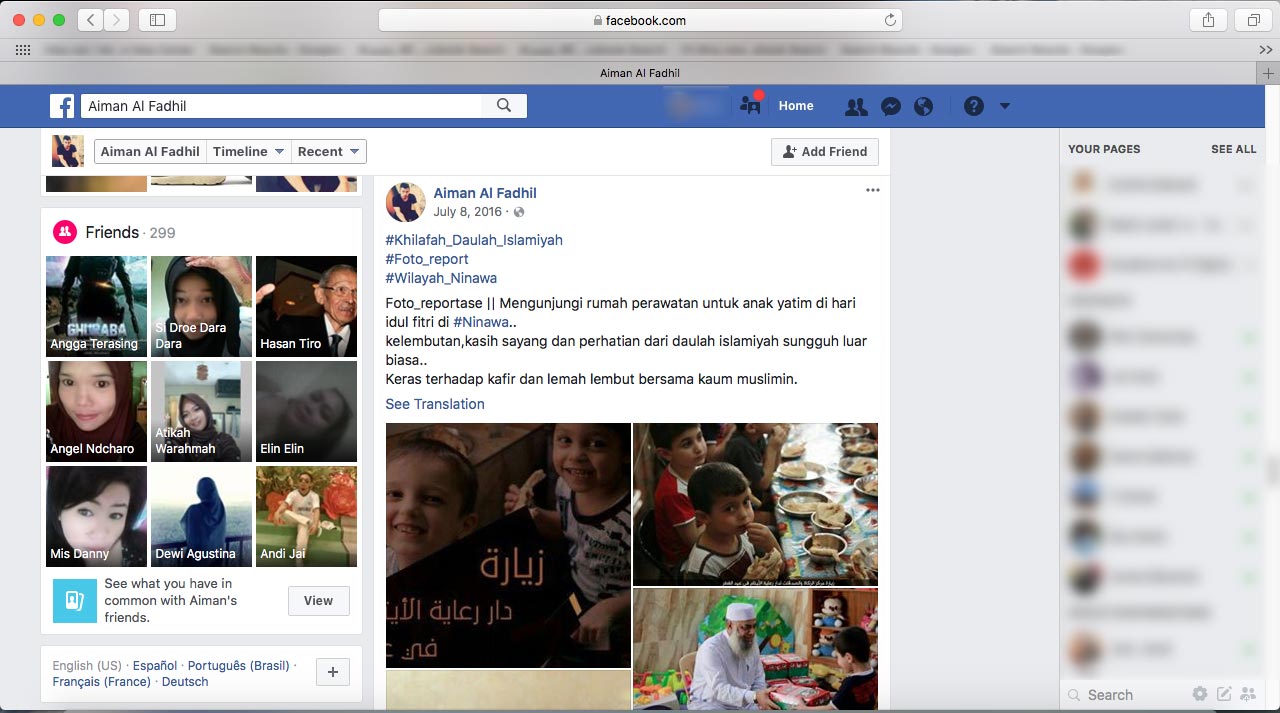Click the See Translation link
The height and width of the screenshot is (713, 1280).
coord(435,404)
